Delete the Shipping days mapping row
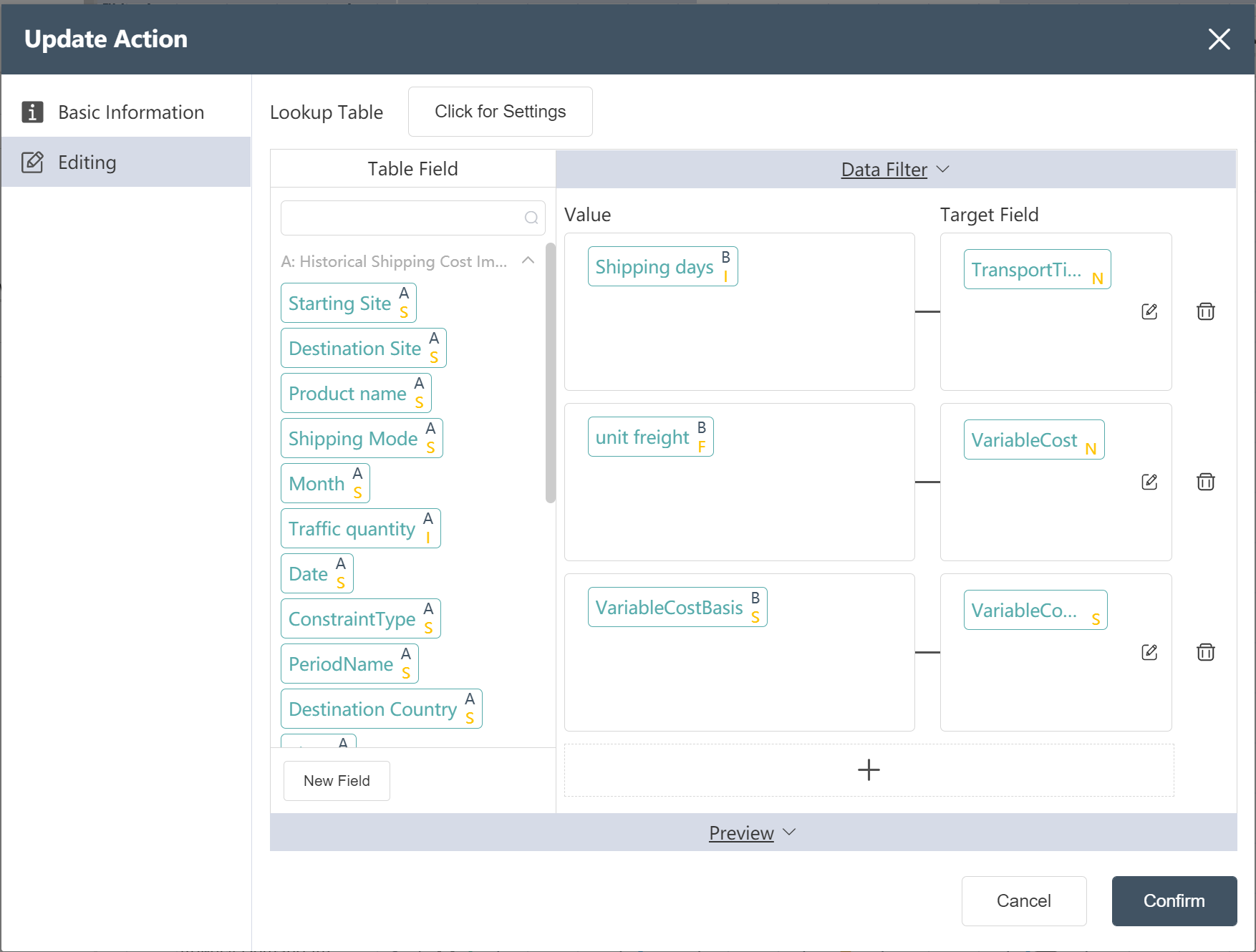 tap(1206, 311)
